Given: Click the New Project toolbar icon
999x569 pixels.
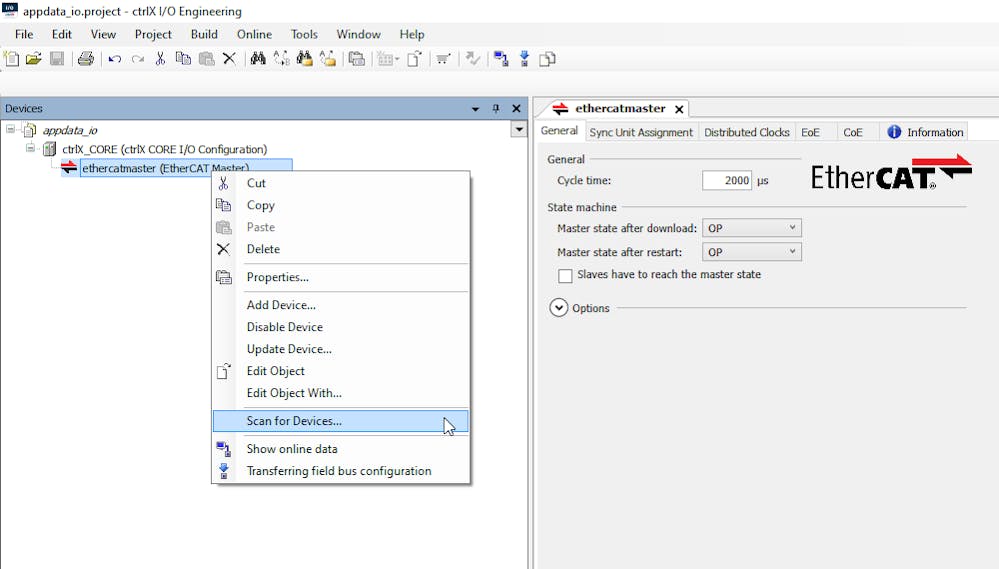Looking at the screenshot, I should click(11, 59).
